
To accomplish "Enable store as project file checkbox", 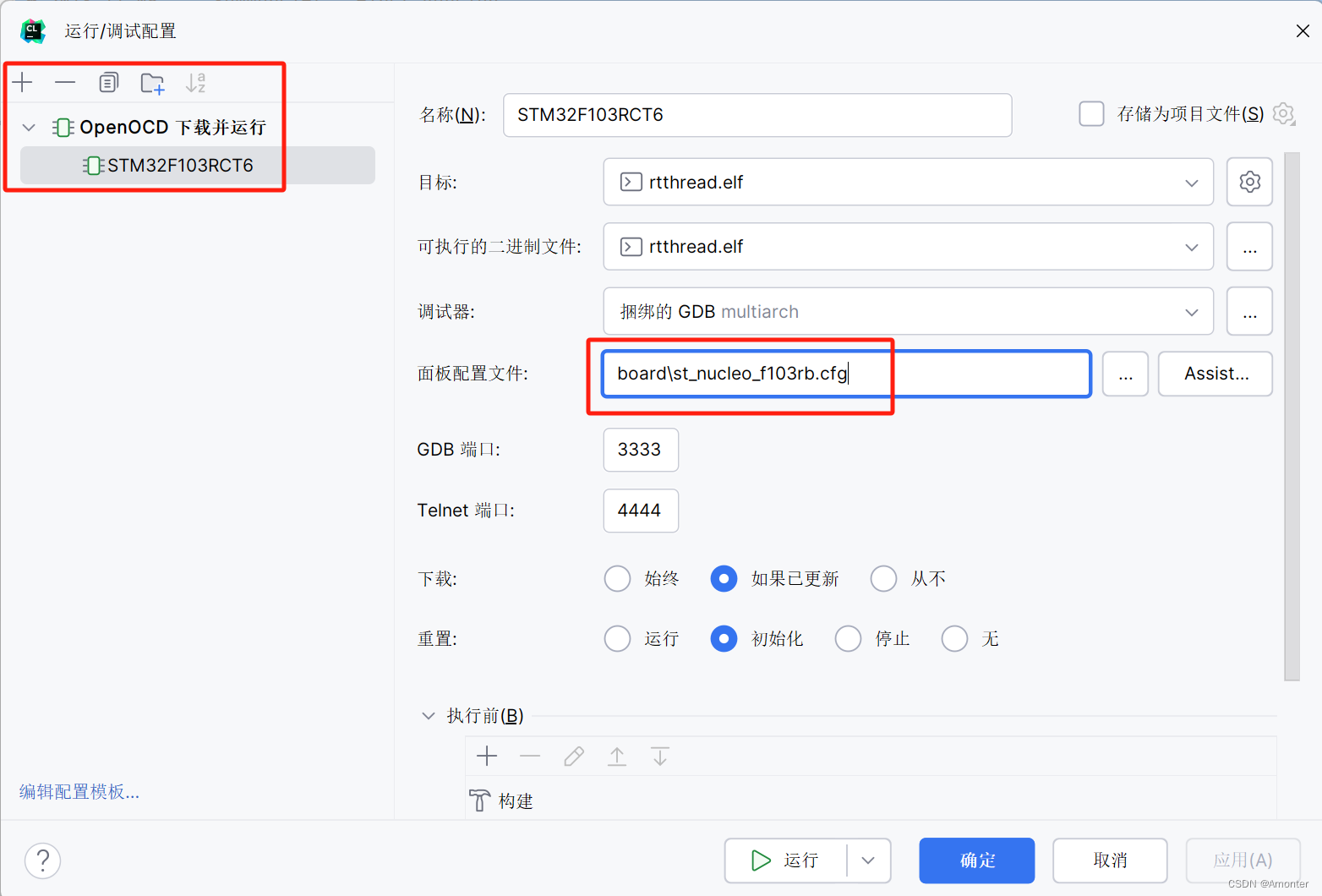I will pyautogui.click(x=1091, y=113).
